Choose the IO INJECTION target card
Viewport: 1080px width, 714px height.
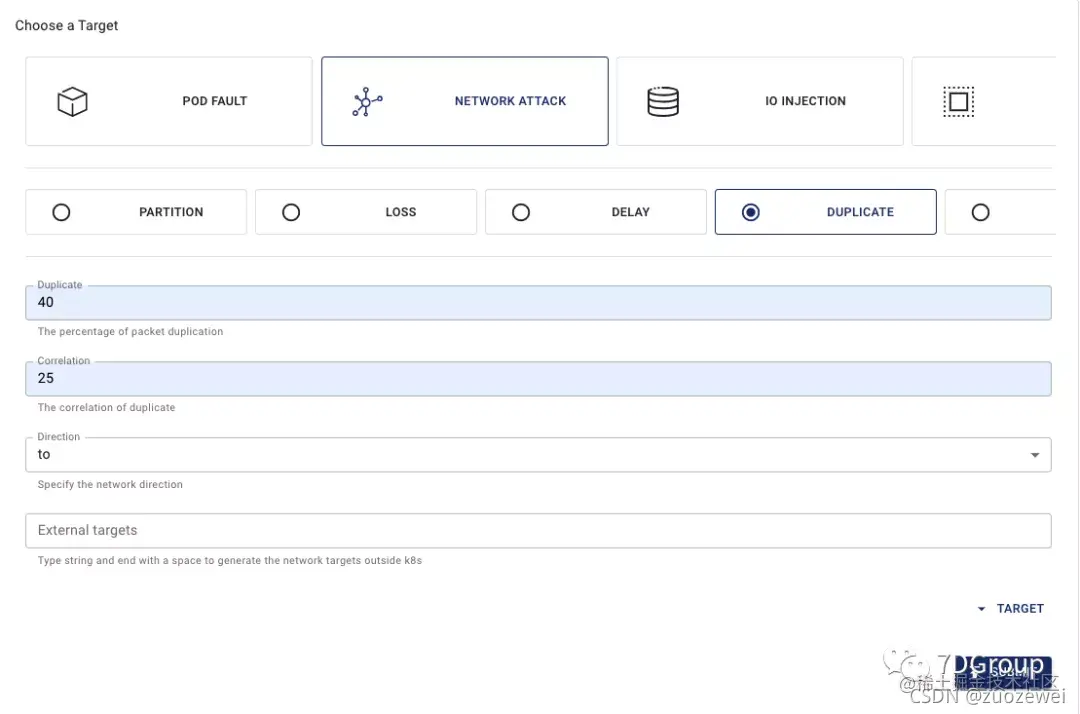pyautogui.click(x=760, y=101)
